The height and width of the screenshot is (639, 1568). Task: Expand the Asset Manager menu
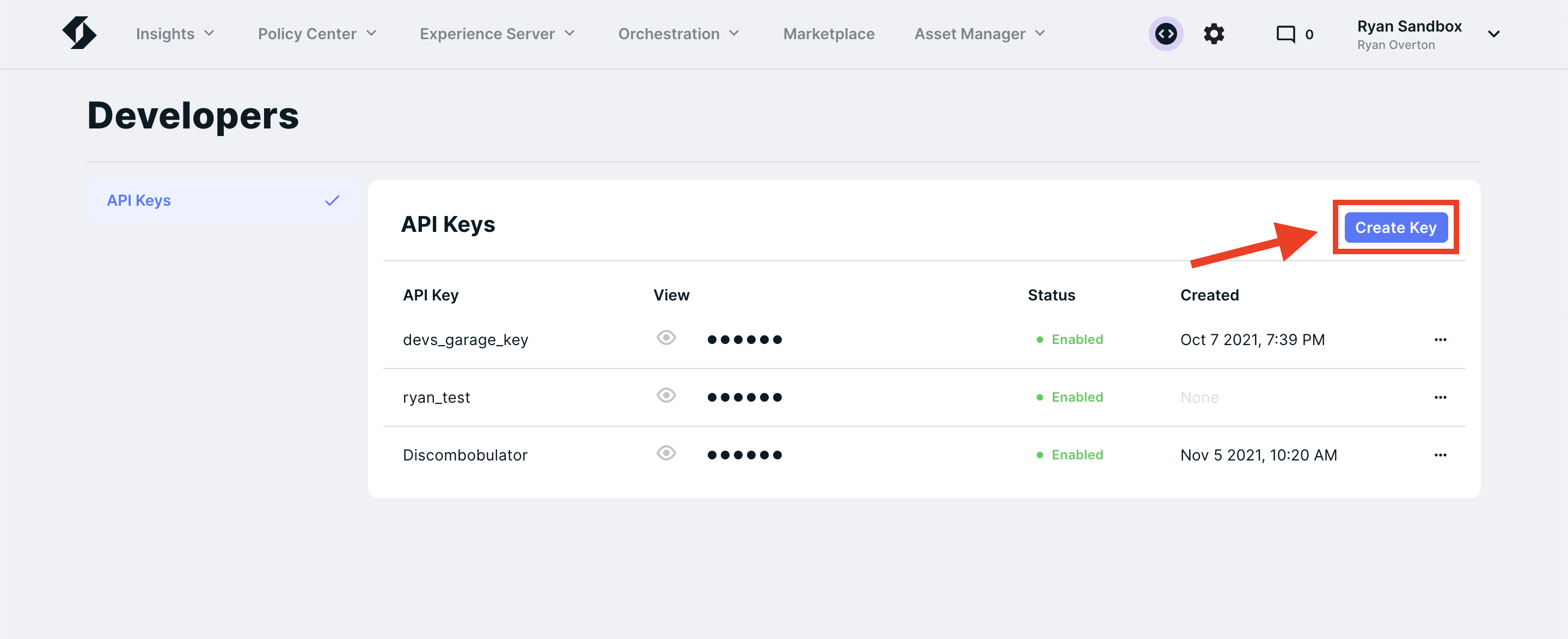979,34
